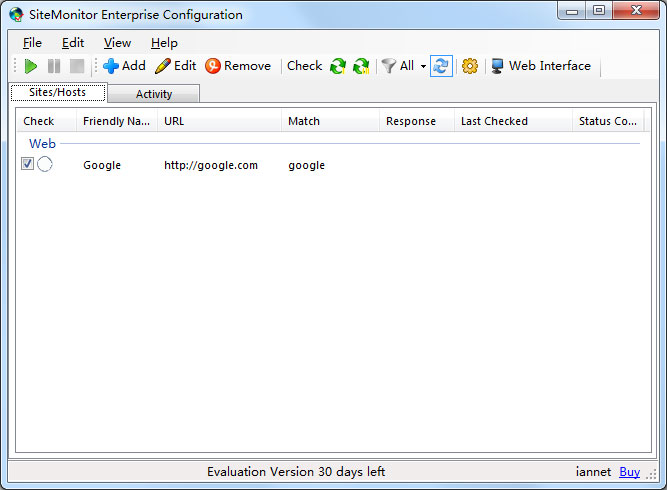Sort by the Check column header
The width and height of the screenshot is (667, 490).
tap(46, 121)
